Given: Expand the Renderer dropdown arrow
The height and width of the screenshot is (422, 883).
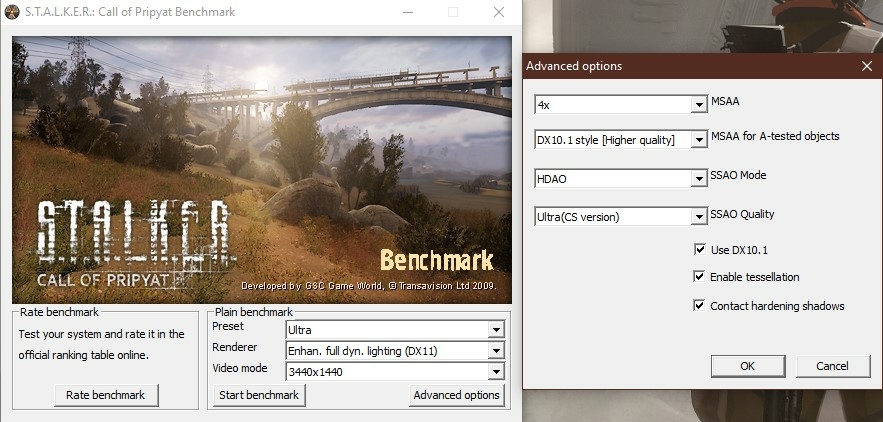Looking at the screenshot, I should (496, 351).
